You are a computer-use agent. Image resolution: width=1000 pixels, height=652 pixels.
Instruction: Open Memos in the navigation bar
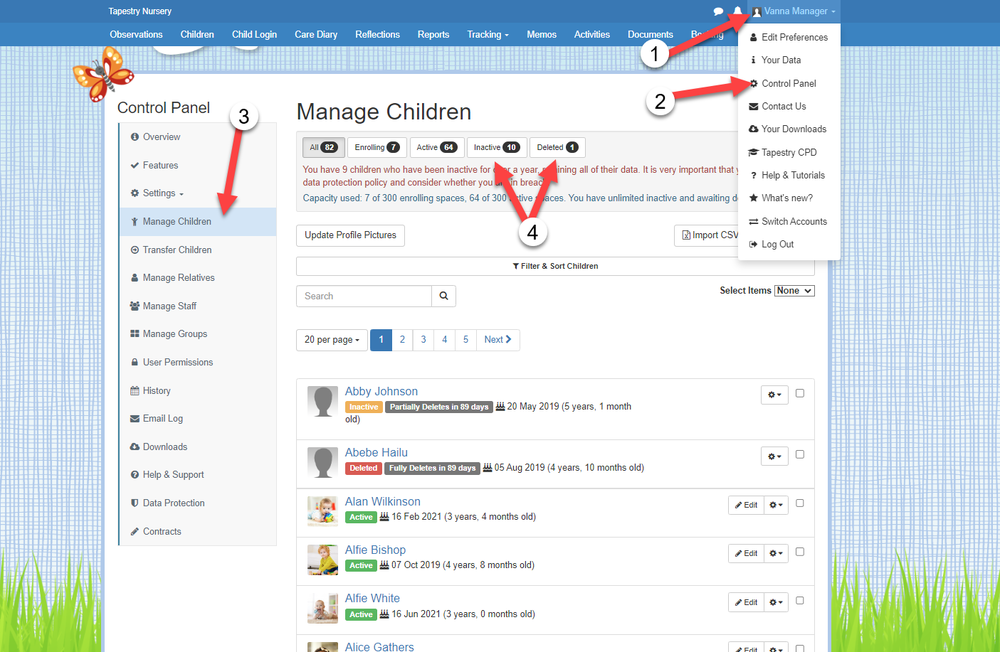coord(541,34)
